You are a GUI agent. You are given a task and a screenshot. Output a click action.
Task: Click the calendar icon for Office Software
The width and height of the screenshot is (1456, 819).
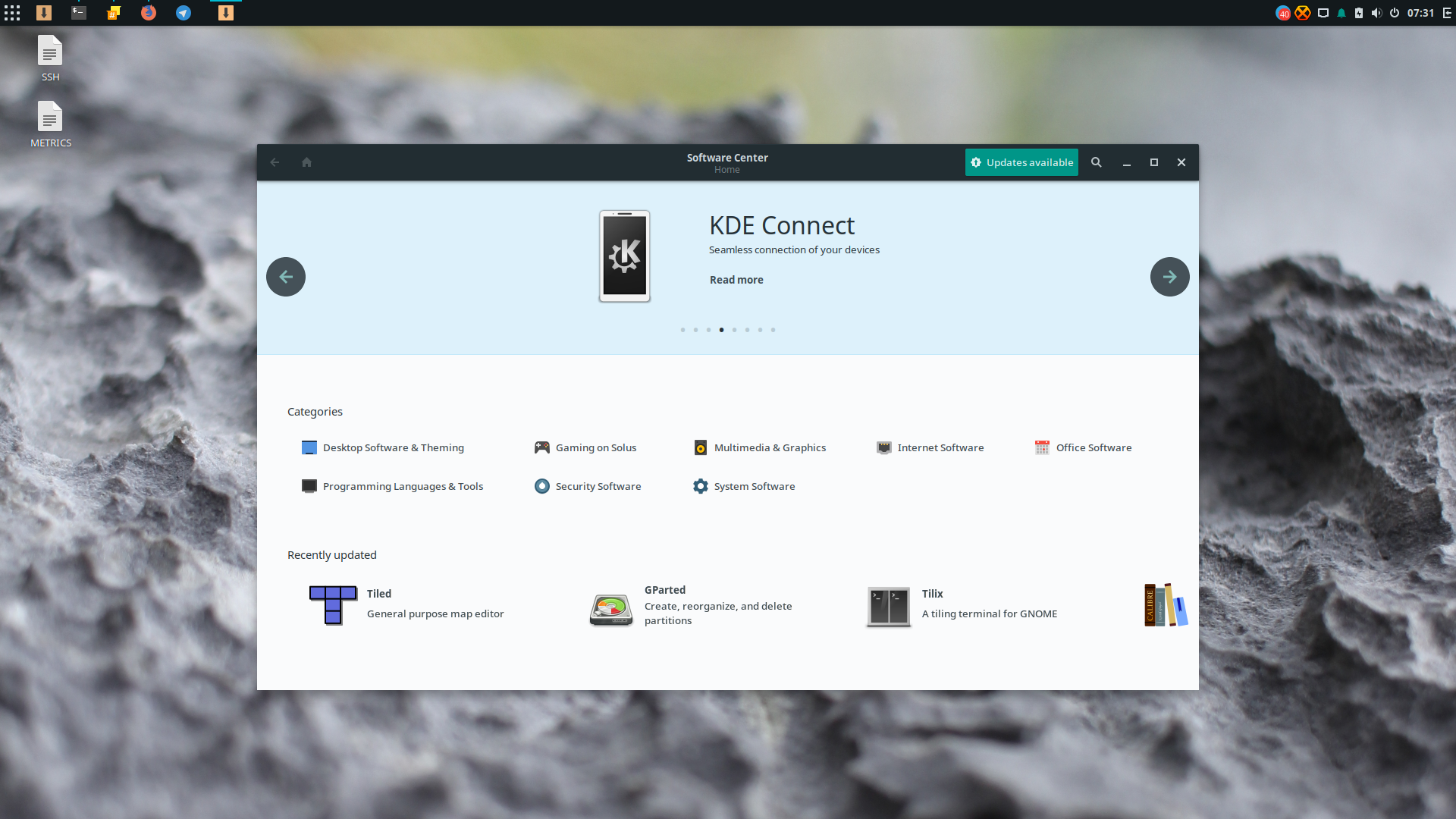pyautogui.click(x=1042, y=447)
